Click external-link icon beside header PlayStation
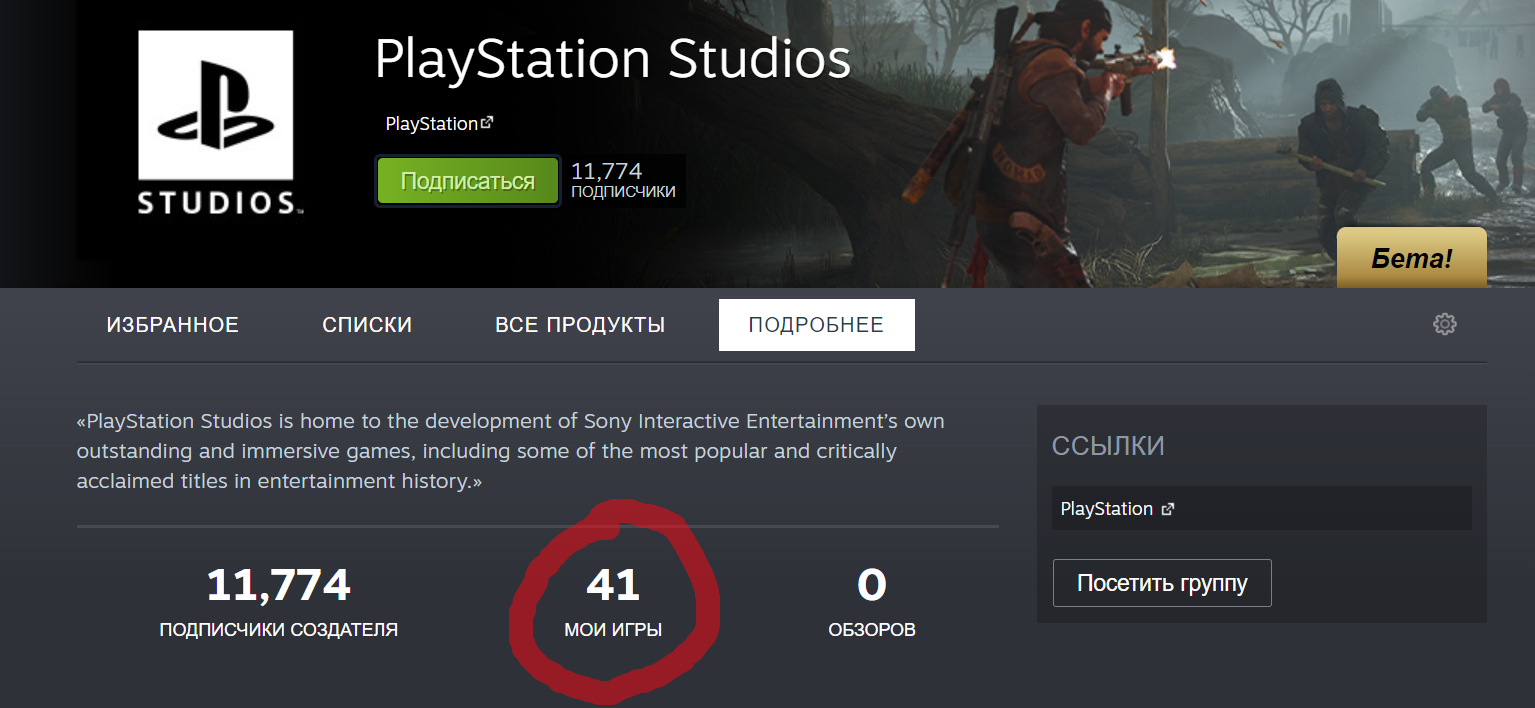 487,123
